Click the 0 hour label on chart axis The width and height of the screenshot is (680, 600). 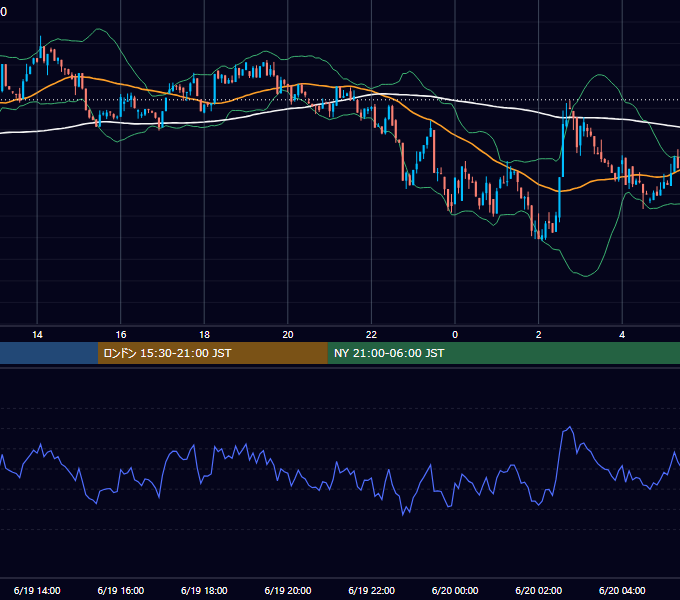(x=455, y=335)
